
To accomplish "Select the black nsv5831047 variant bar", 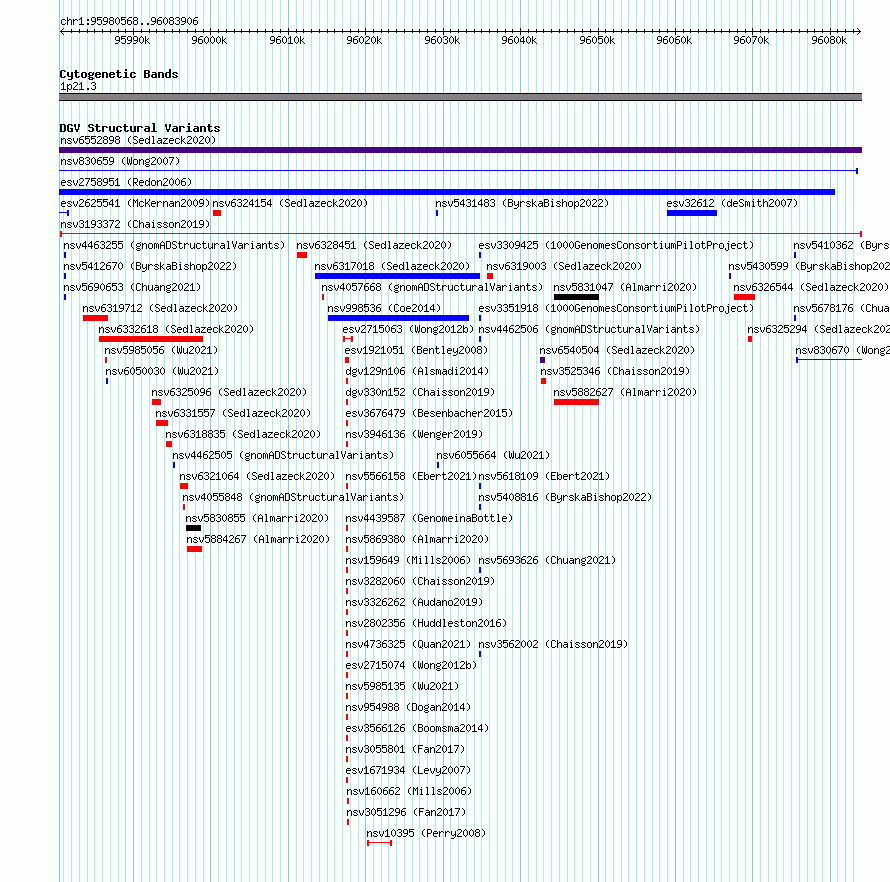I will [576, 297].
